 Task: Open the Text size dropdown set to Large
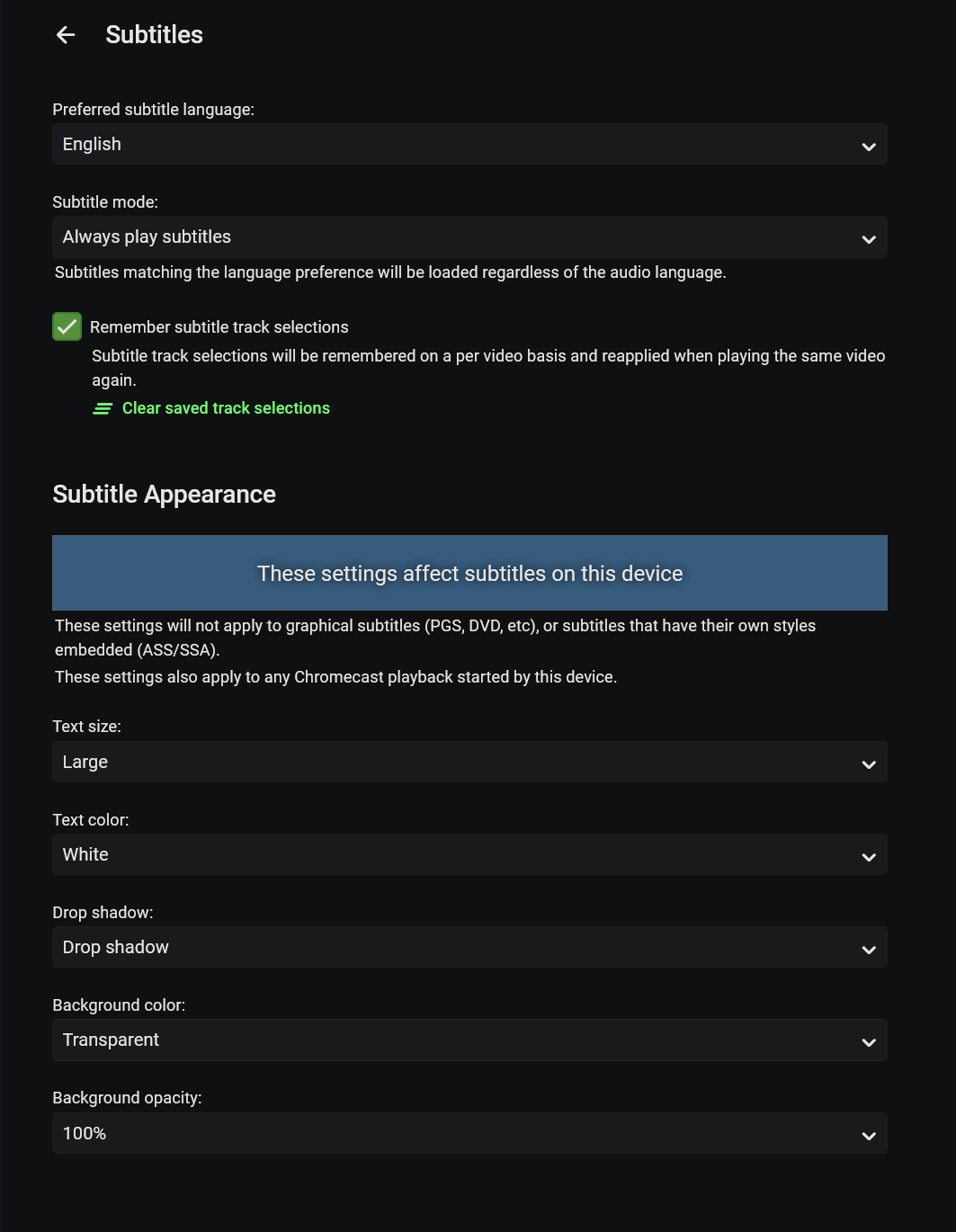[x=469, y=762]
